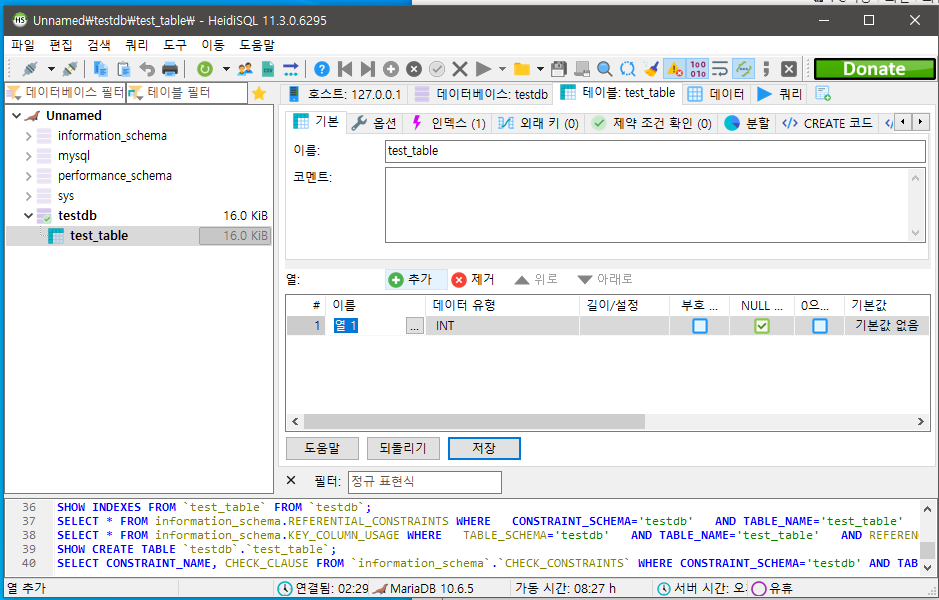
Task: Open session manager connect icon
Action: click(30, 69)
